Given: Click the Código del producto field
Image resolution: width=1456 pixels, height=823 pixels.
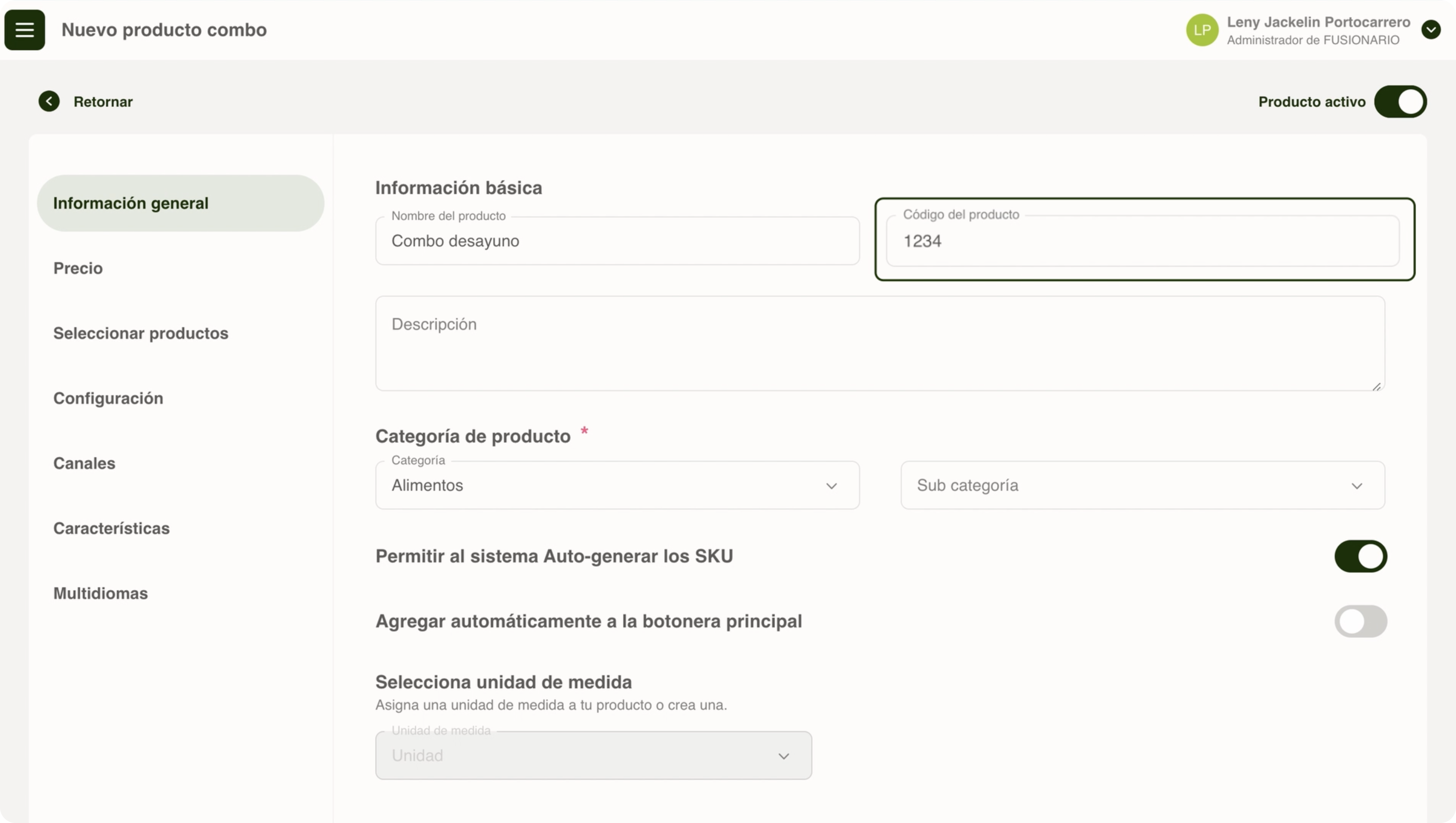Looking at the screenshot, I should click(x=1142, y=241).
